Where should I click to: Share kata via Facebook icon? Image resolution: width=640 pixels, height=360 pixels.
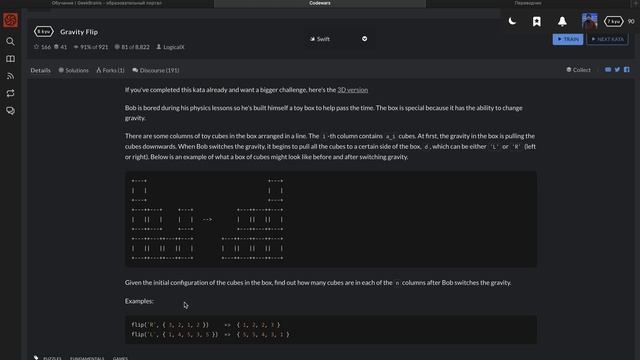pyautogui.click(x=627, y=70)
